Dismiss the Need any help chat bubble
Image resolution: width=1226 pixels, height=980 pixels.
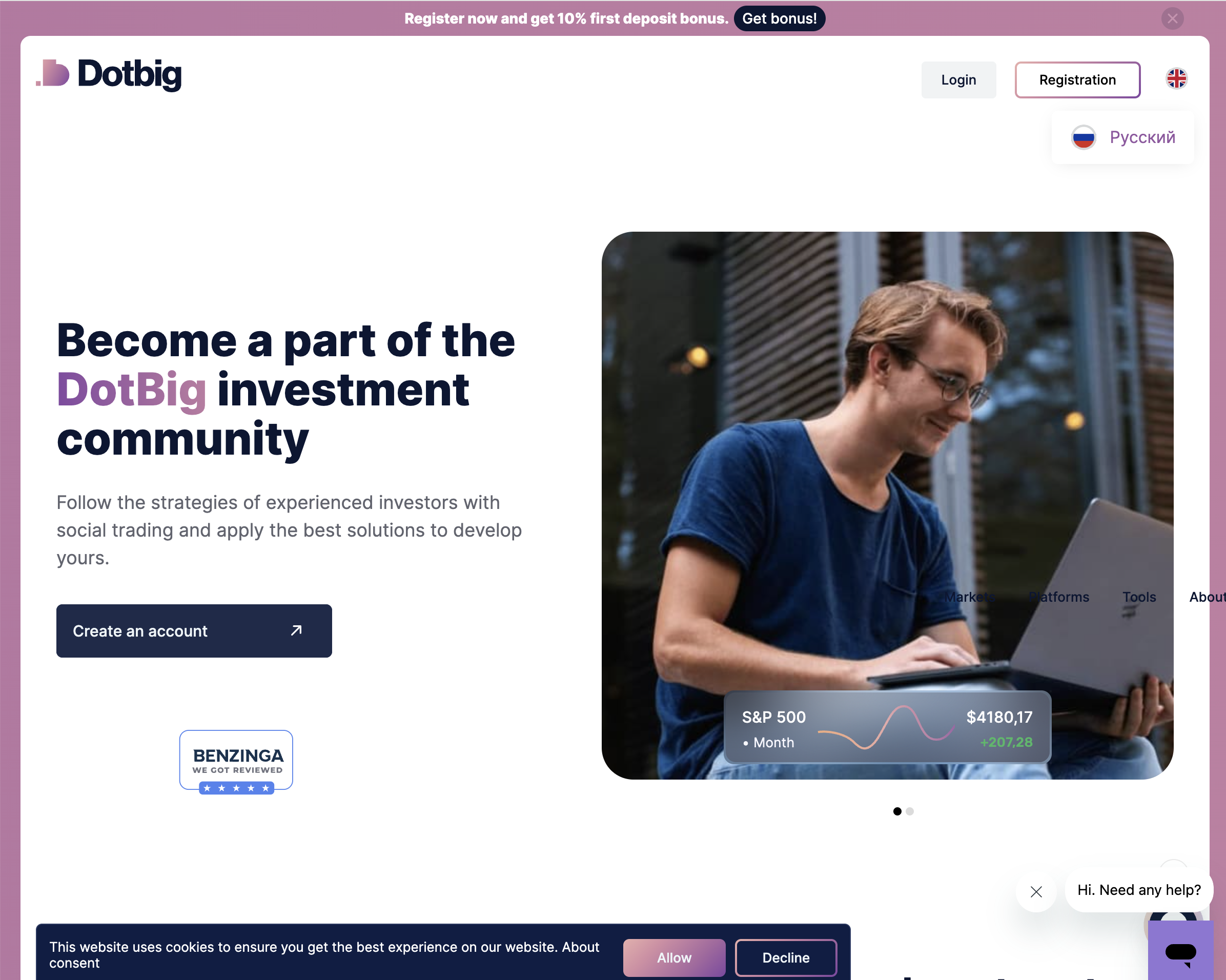(x=1036, y=891)
